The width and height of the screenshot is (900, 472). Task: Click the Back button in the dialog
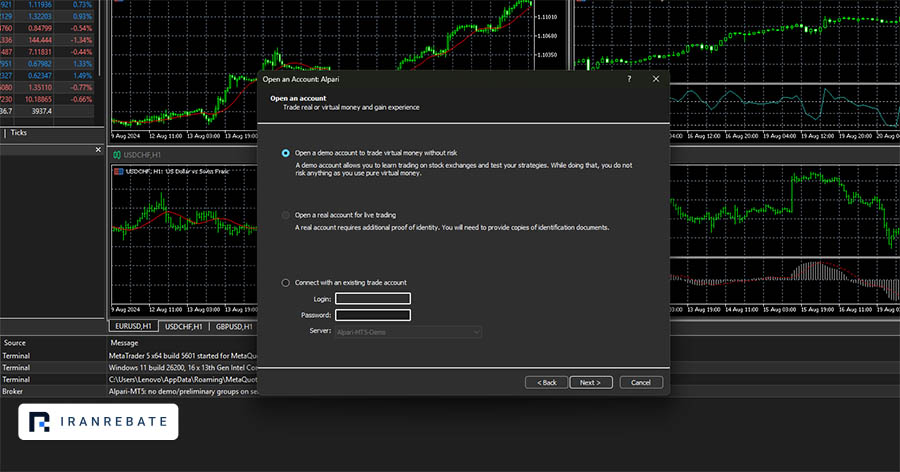546,382
